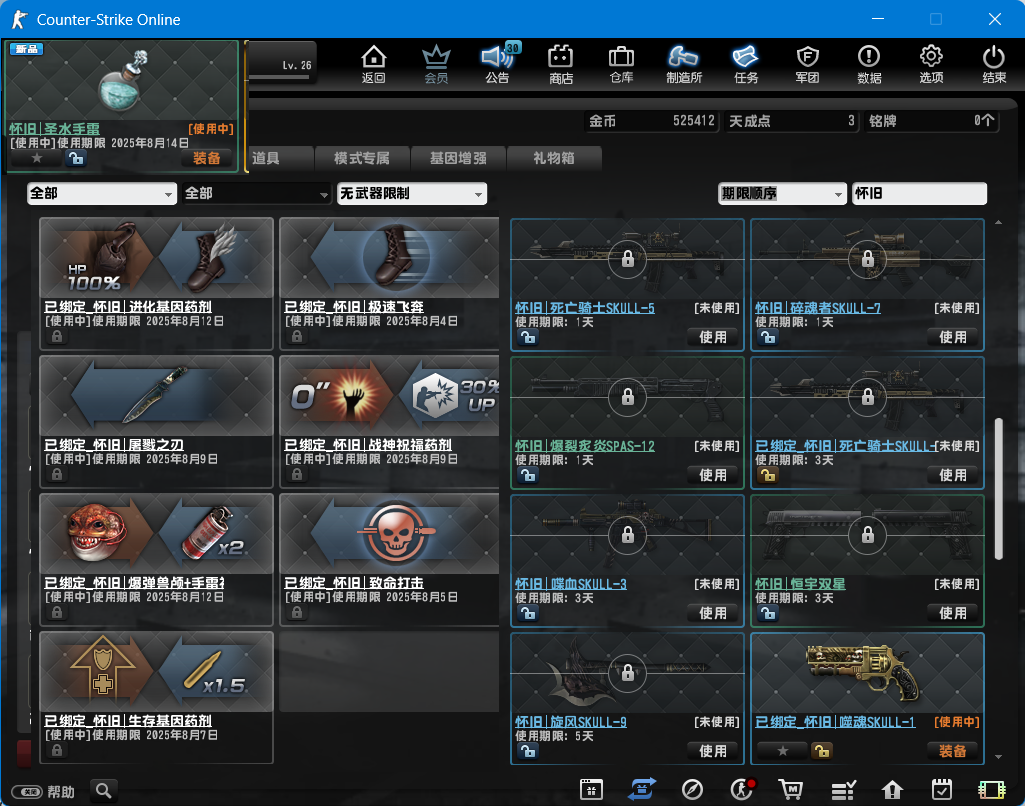Click 装备 on 圣水手雷 card
The width and height of the screenshot is (1025, 806).
pyautogui.click(x=207, y=158)
